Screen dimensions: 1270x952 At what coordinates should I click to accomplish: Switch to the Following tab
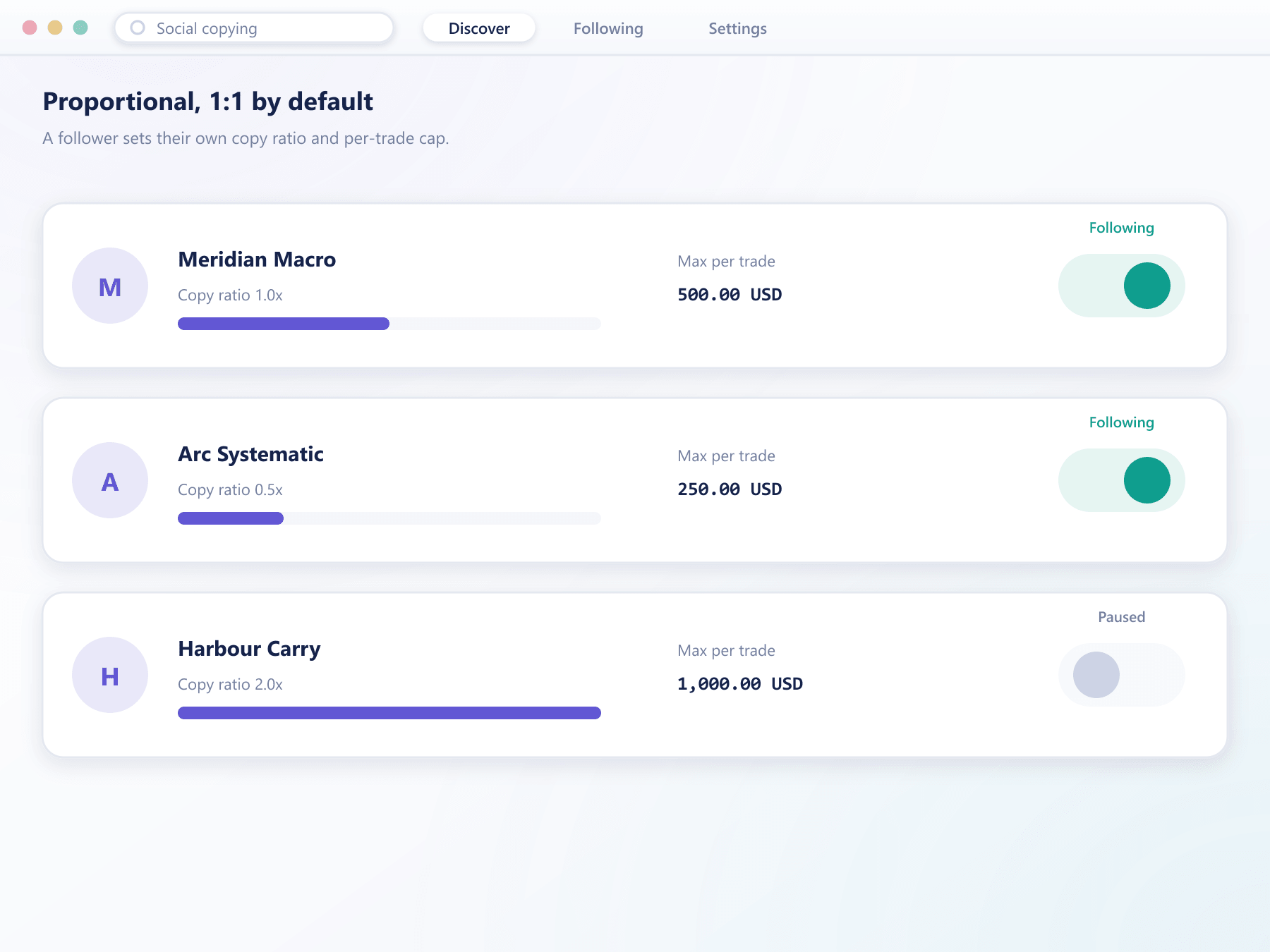(x=608, y=28)
